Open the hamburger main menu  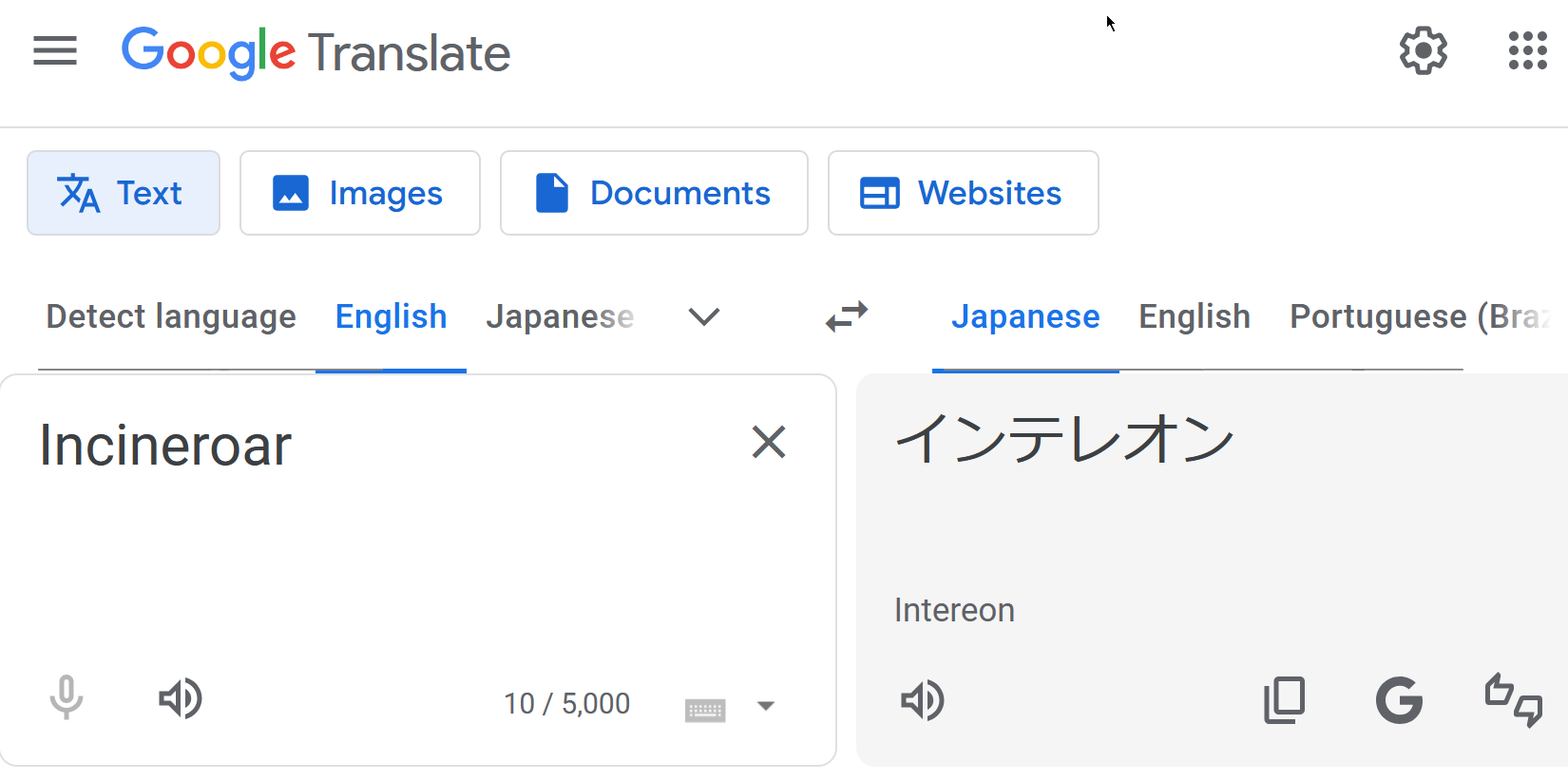[55, 51]
